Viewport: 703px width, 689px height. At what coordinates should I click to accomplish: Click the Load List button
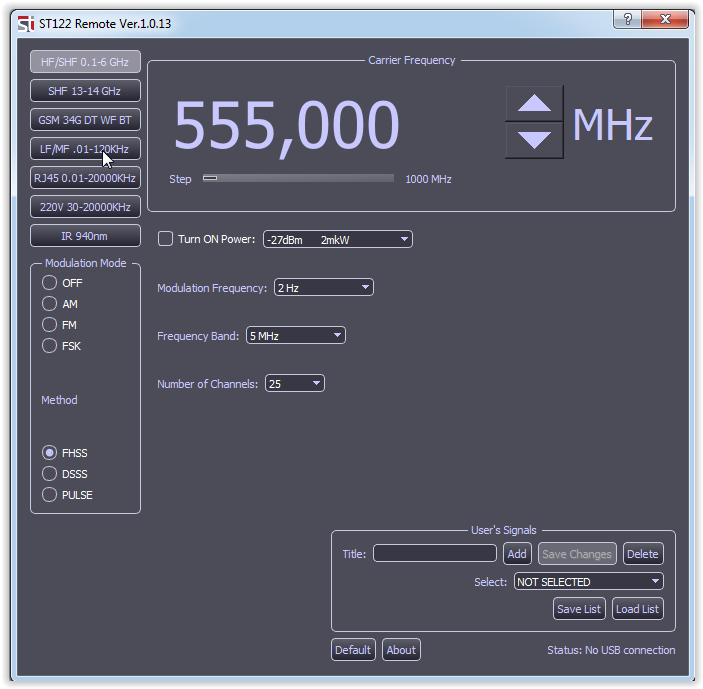(x=638, y=609)
